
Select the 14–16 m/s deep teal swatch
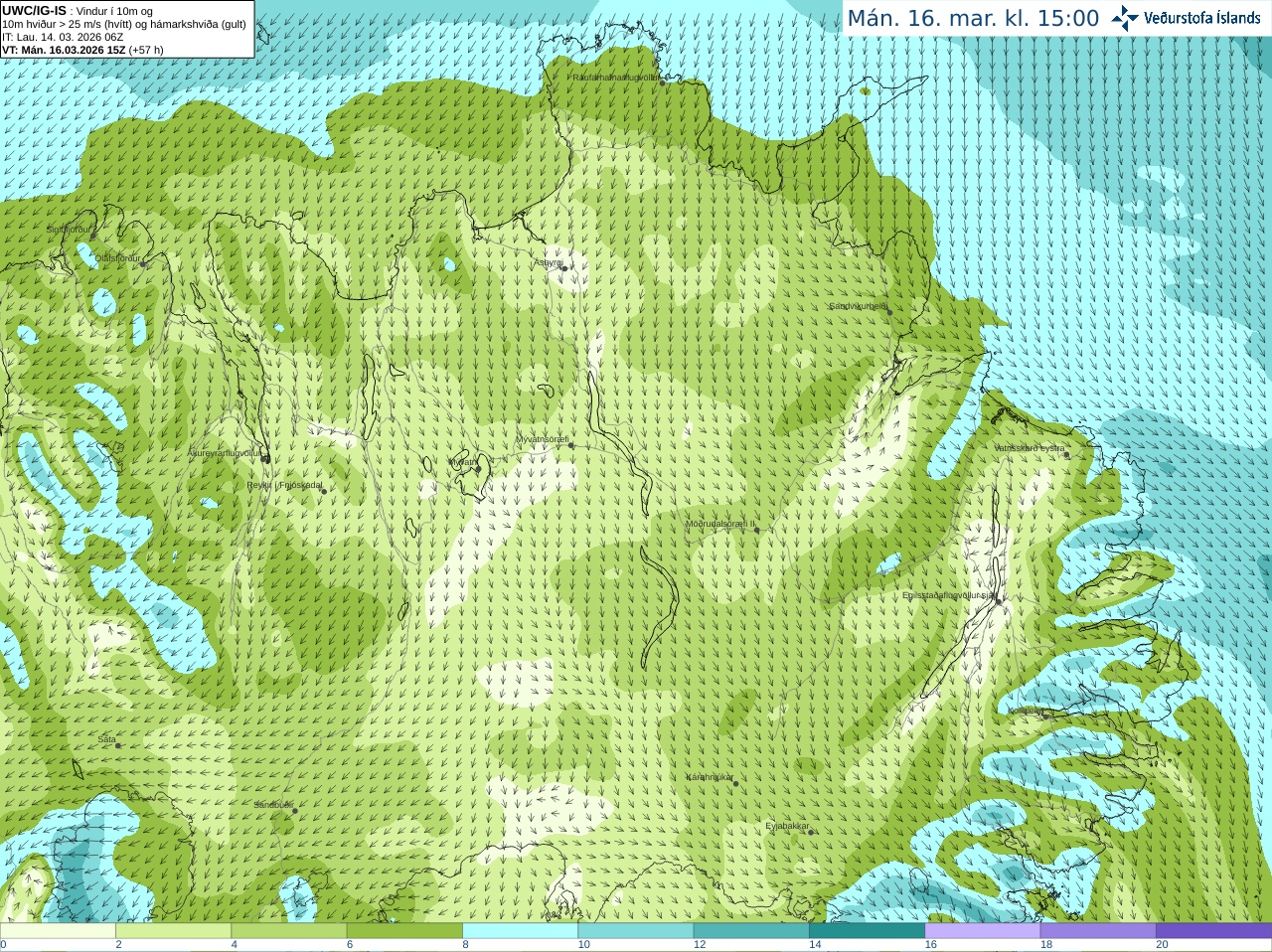point(867,931)
